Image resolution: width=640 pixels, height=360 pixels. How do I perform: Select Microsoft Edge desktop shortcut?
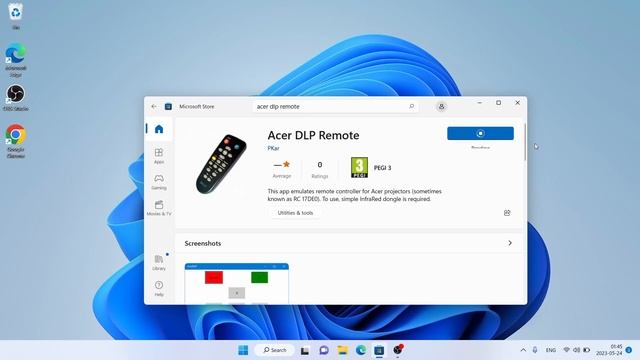click(16, 60)
